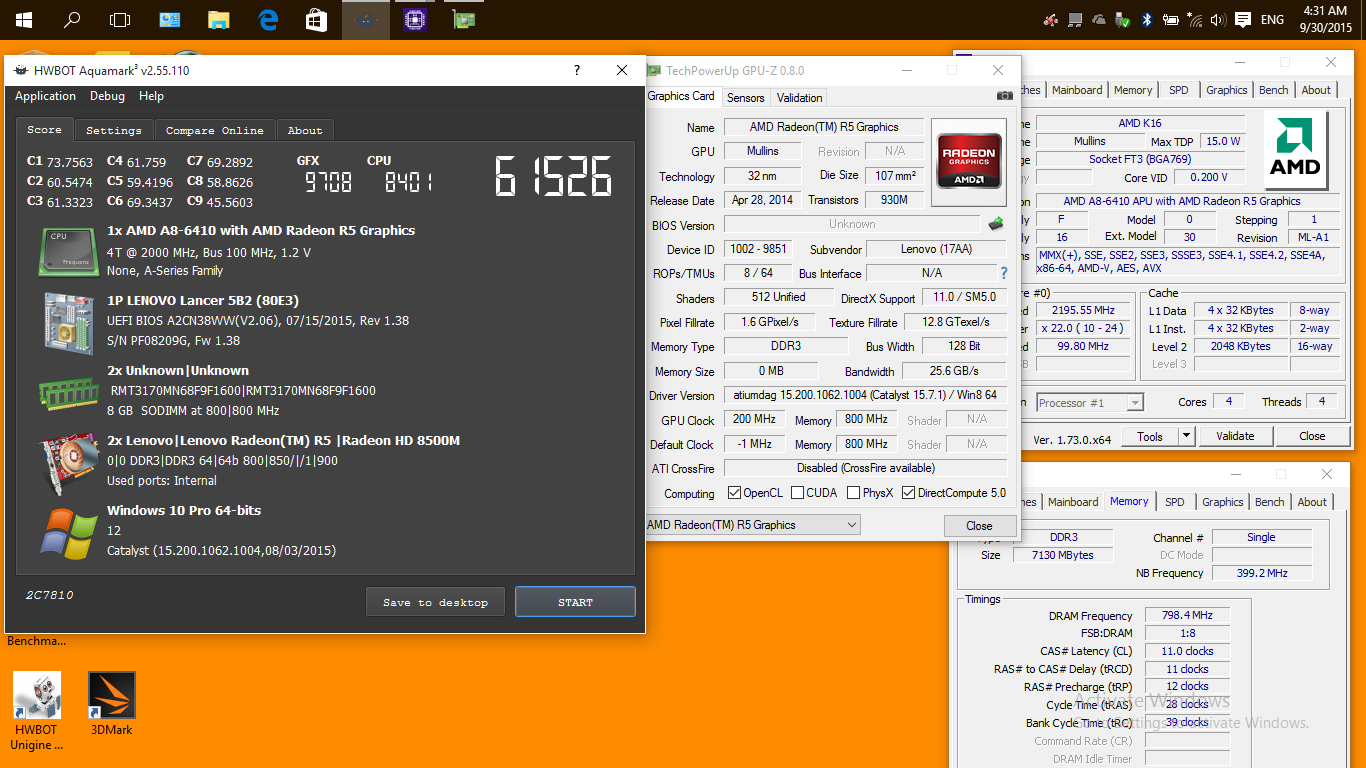
Task: Click the taskbar clock showing 4:31 AM
Action: (1327, 19)
